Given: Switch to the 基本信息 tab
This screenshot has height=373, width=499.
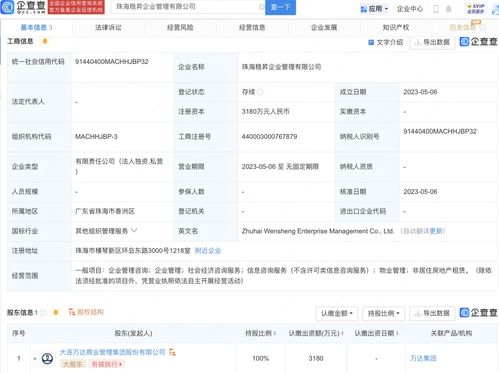Looking at the screenshot, I should point(36,27).
